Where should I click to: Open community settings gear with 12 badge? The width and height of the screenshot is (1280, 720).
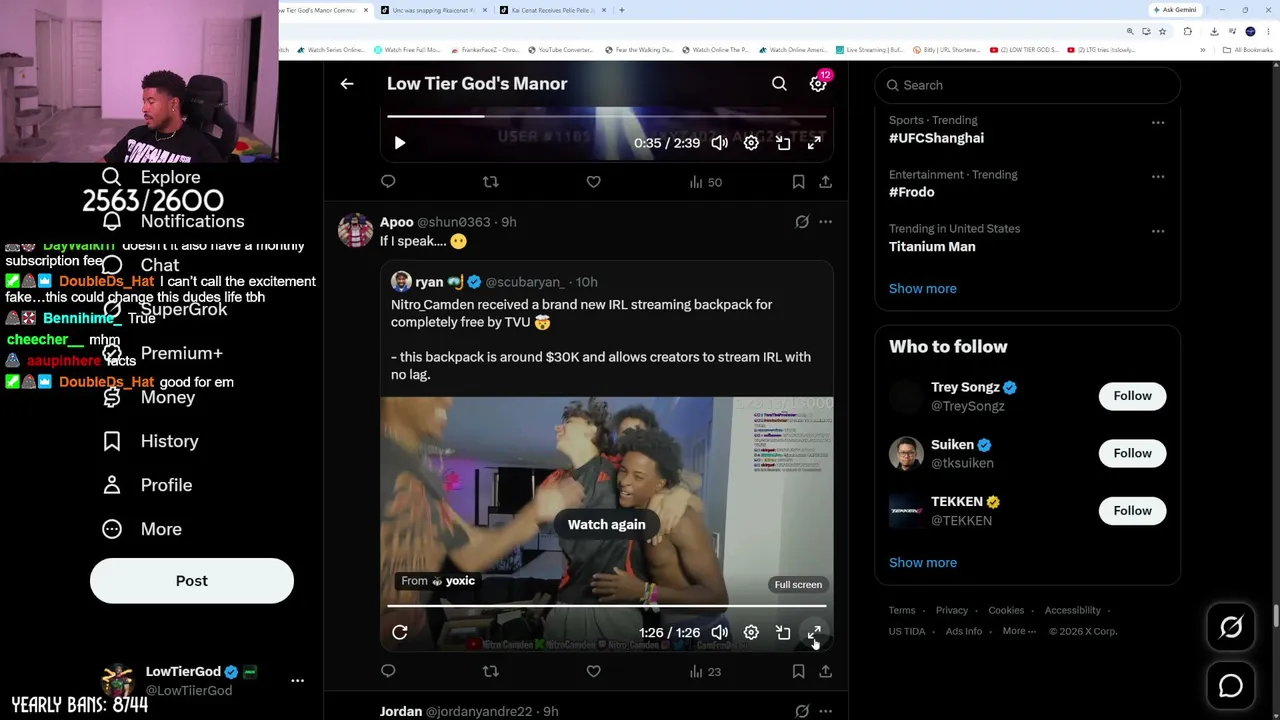click(818, 84)
